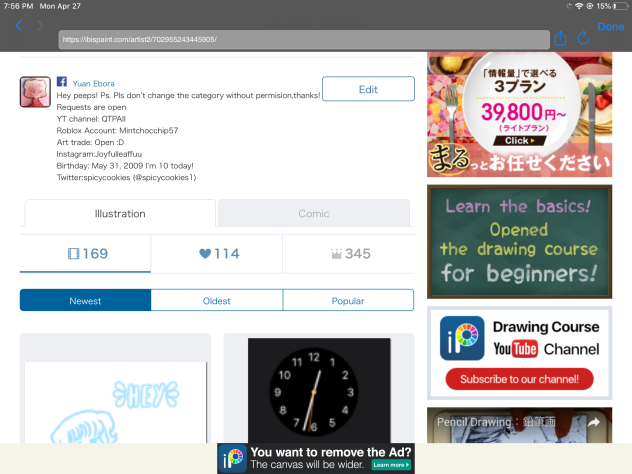
Task: Select the Oldest sort option
Action: [217, 300]
